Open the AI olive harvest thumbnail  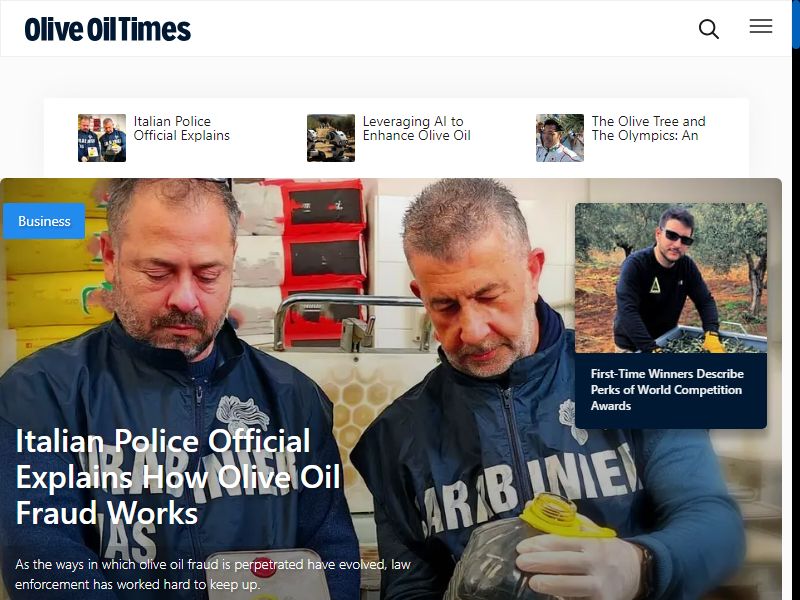[331, 138]
